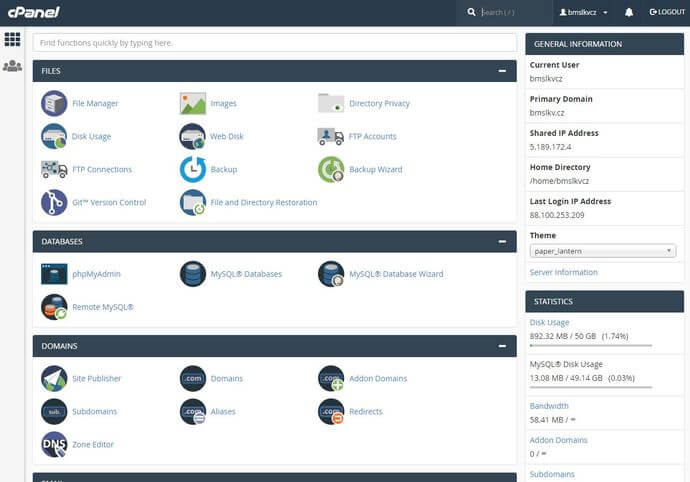Open the Remote MySQL icon

[54, 307]
